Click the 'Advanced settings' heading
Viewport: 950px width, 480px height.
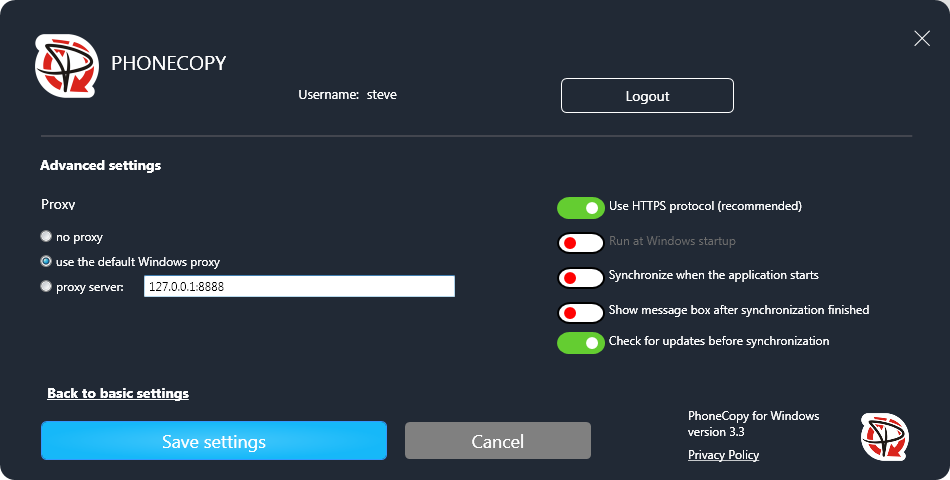click(x=100, y=166)
